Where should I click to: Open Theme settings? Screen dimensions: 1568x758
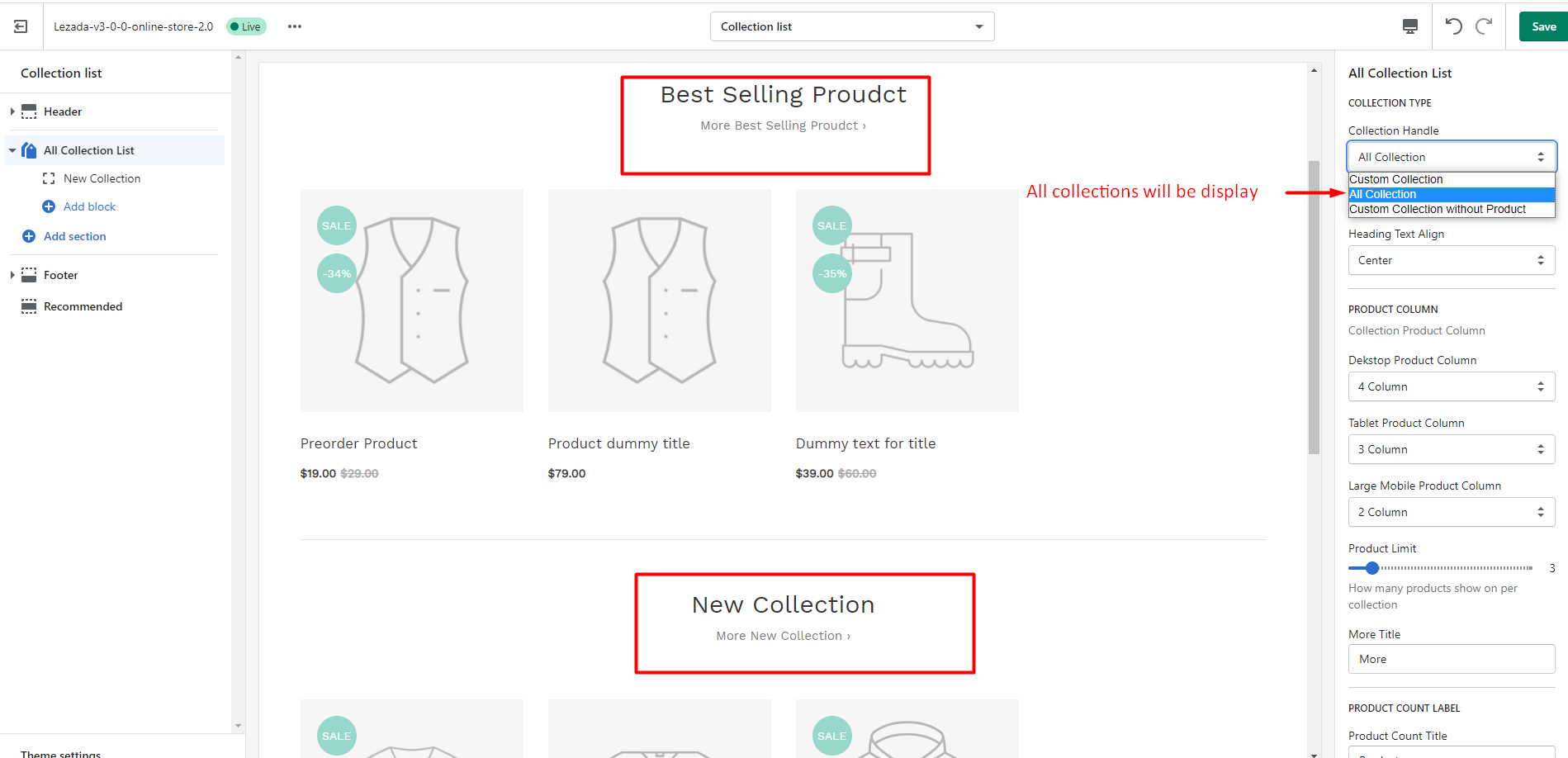61,752
